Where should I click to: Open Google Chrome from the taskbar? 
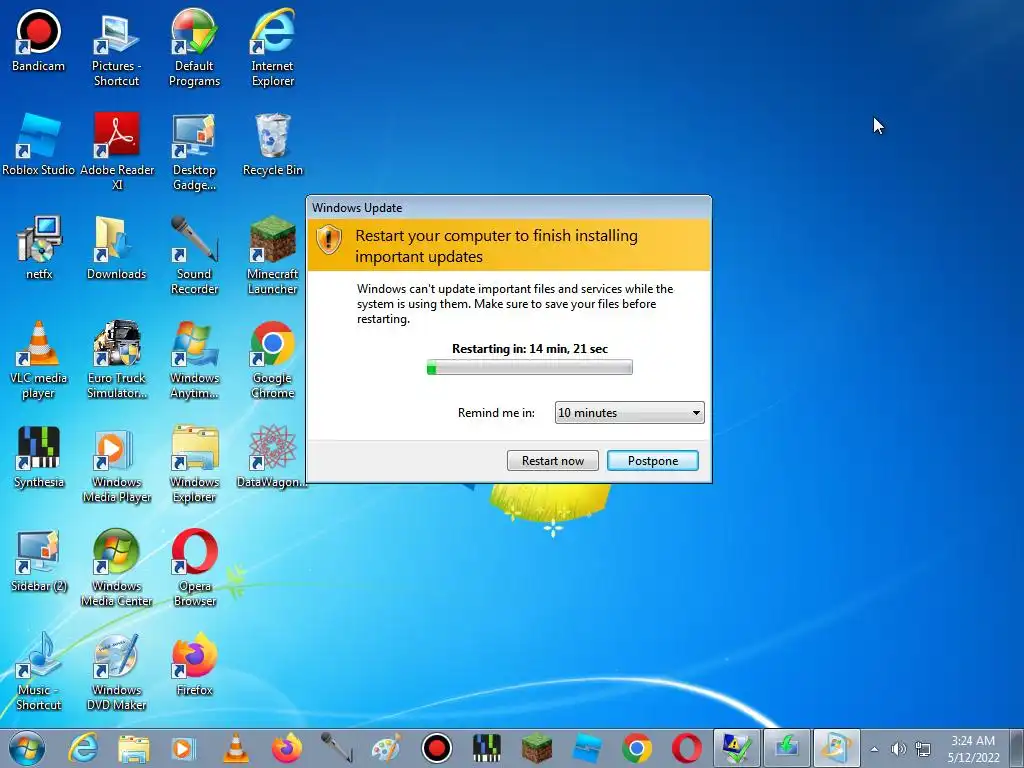click(637, 748)
